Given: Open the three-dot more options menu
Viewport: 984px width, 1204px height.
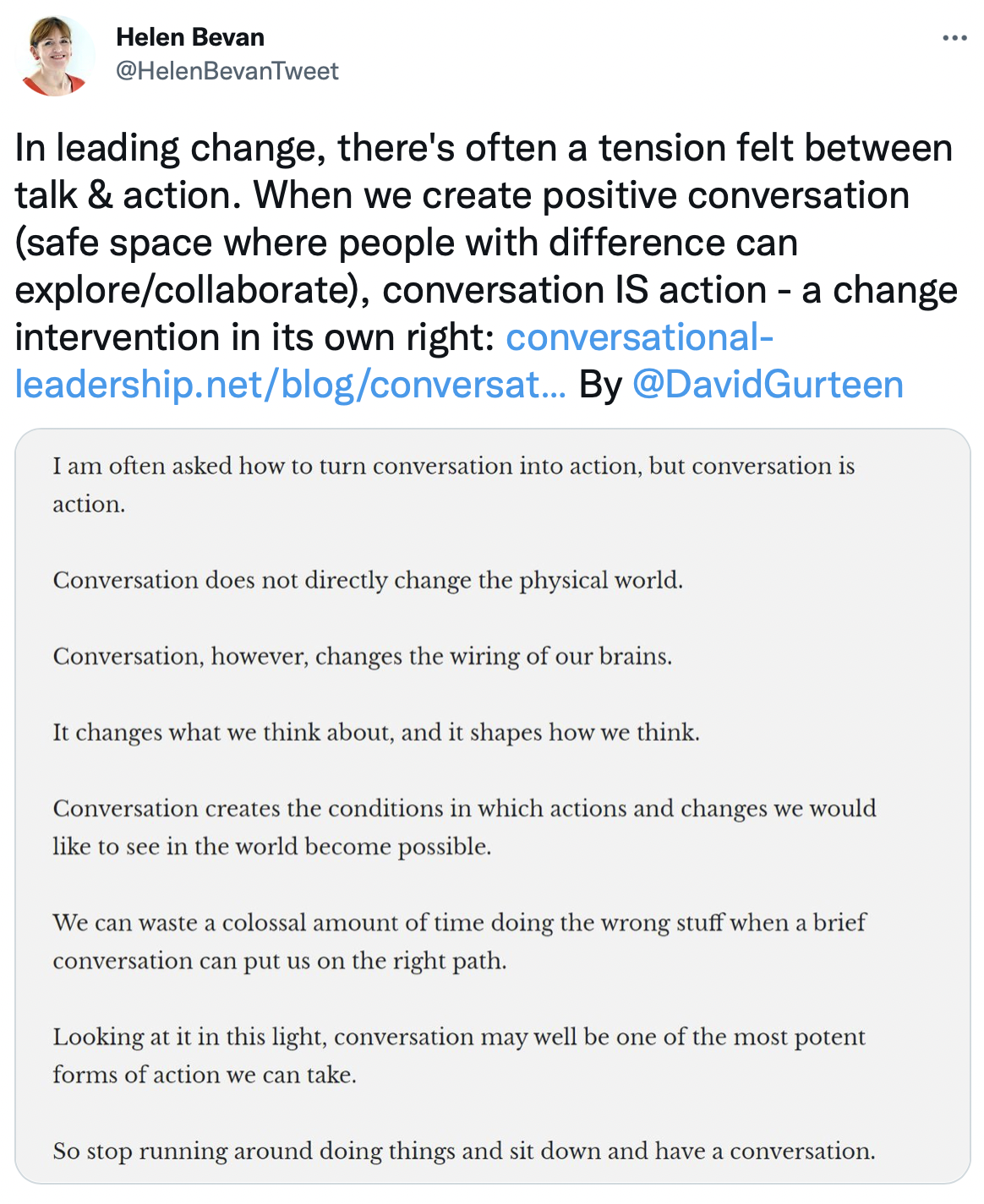Looking at the screenshot, I should click(954, 38).
